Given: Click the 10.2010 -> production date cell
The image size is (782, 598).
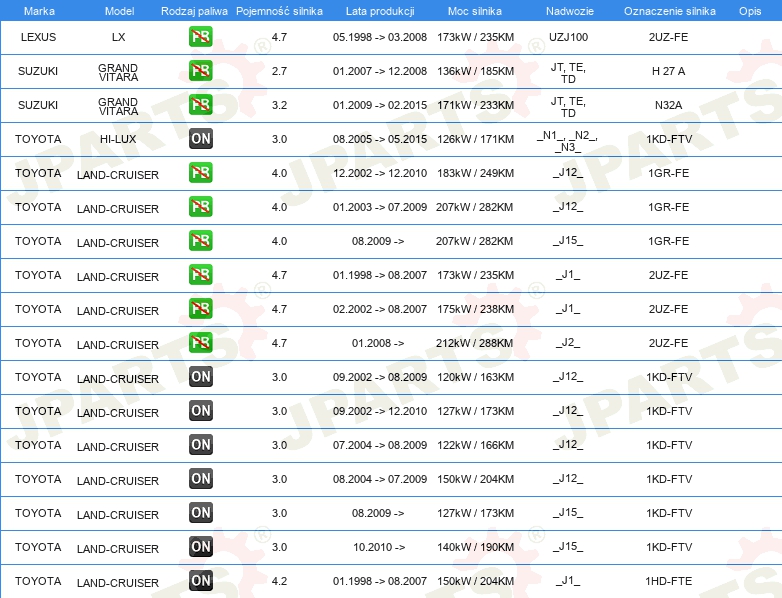Looking at the screenshot, I should (379, 547).
